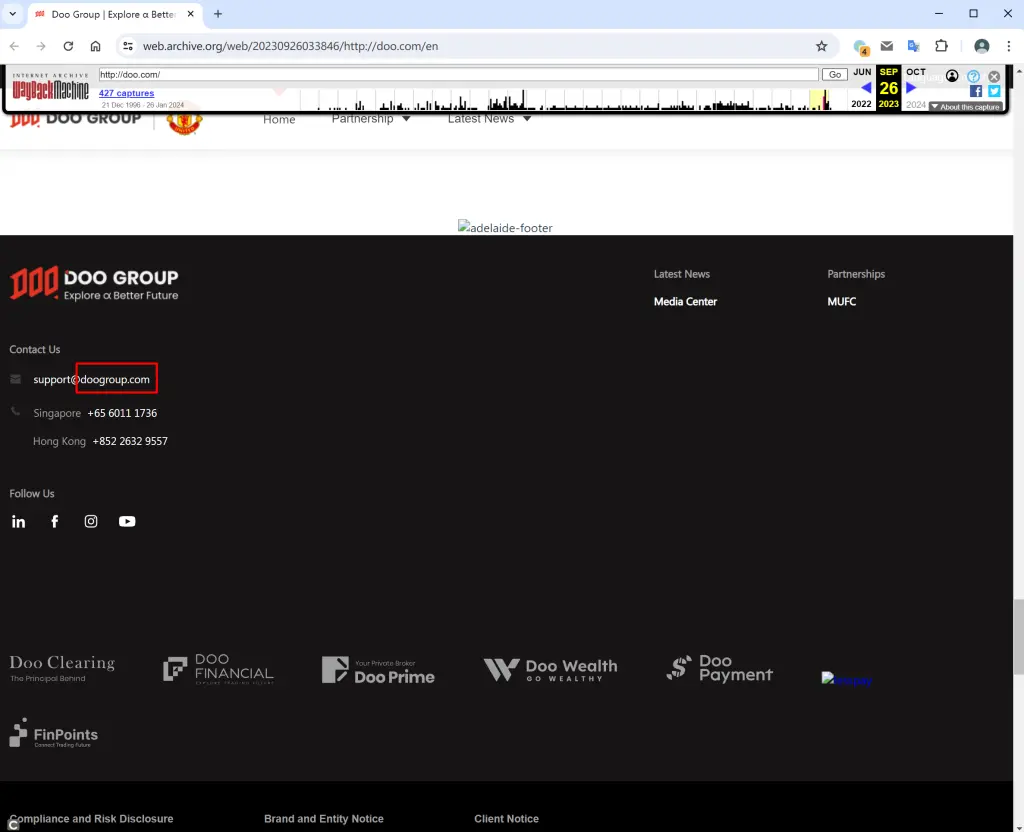Screen dimensions: 1024x832
Task: Open a new browser tab
Action: [x=218, y=14]
